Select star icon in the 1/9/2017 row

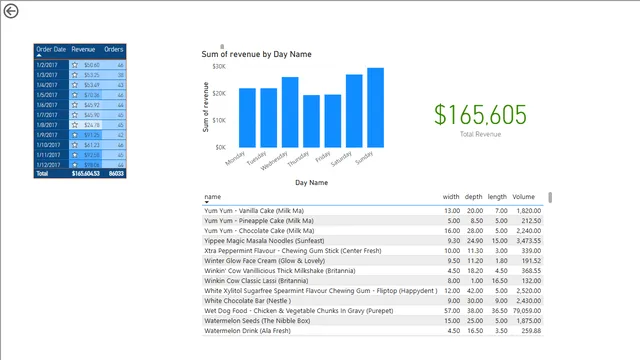coord(75,135)
